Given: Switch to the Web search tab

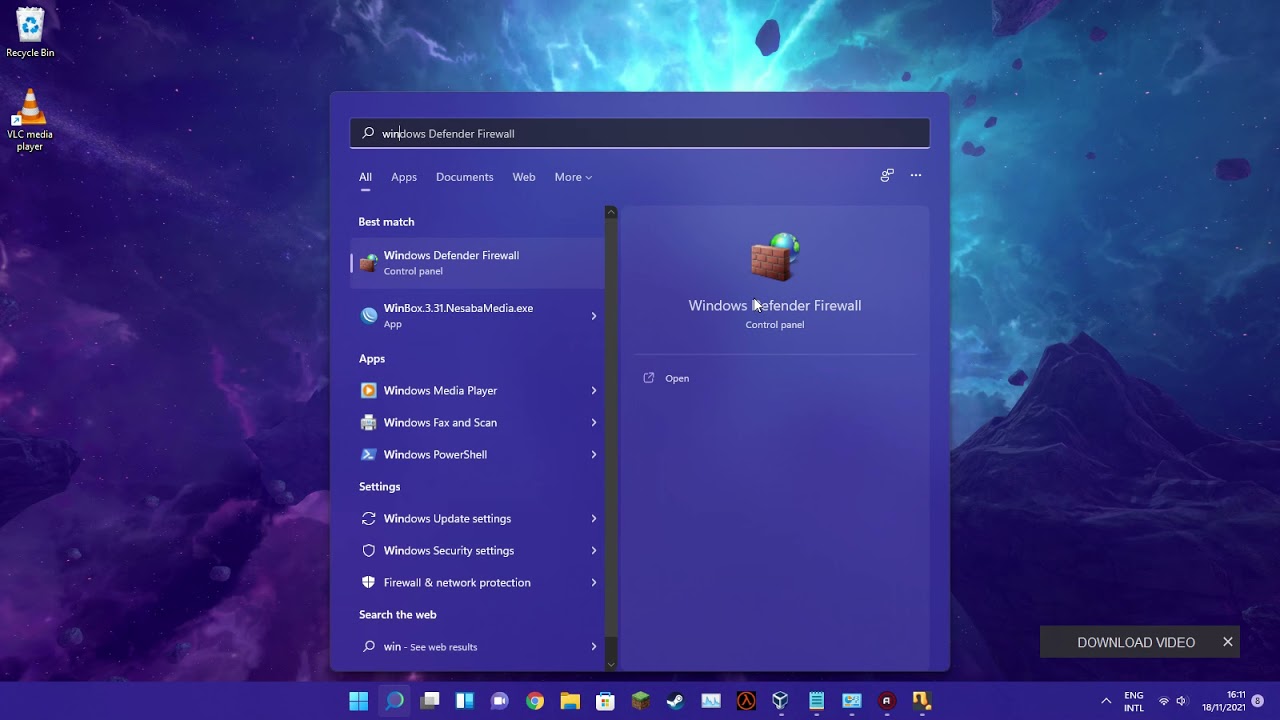Looking at the screenshot, I should [524, 177].
